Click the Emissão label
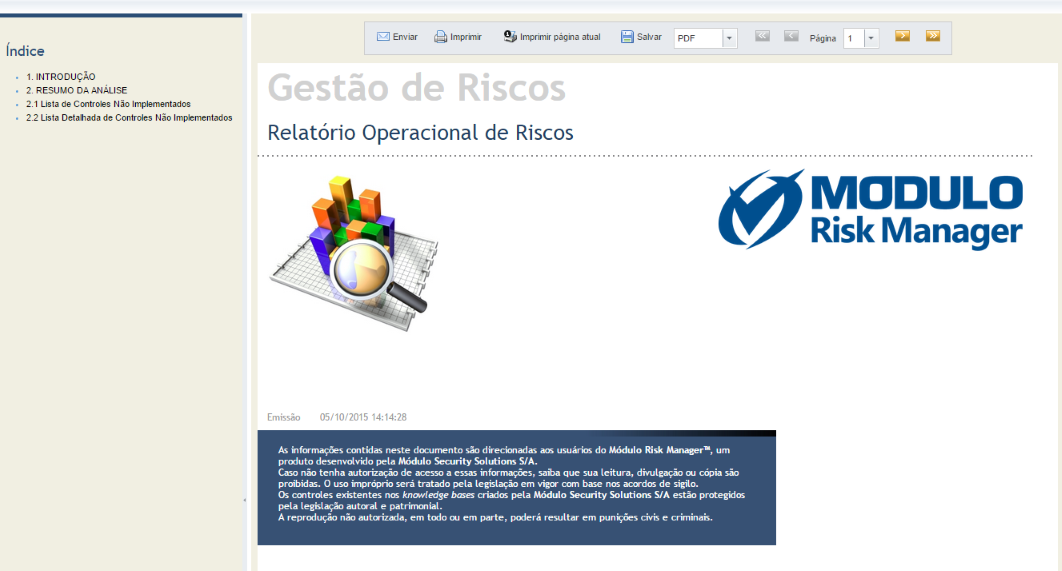The height and width of the screenshot is (571, 1062). tap(284, 417)
